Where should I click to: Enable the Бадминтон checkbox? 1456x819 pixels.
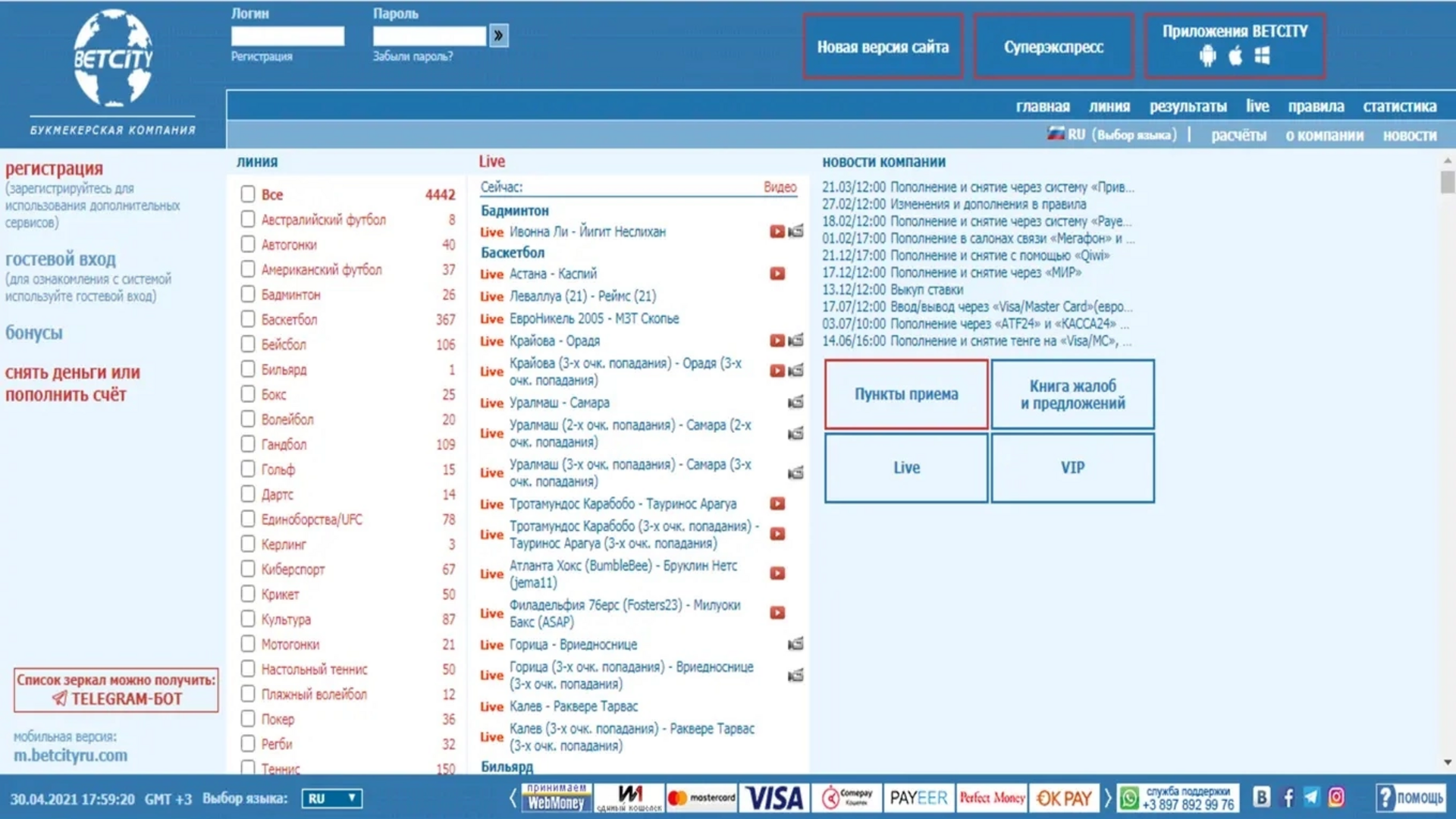[248, 294]
